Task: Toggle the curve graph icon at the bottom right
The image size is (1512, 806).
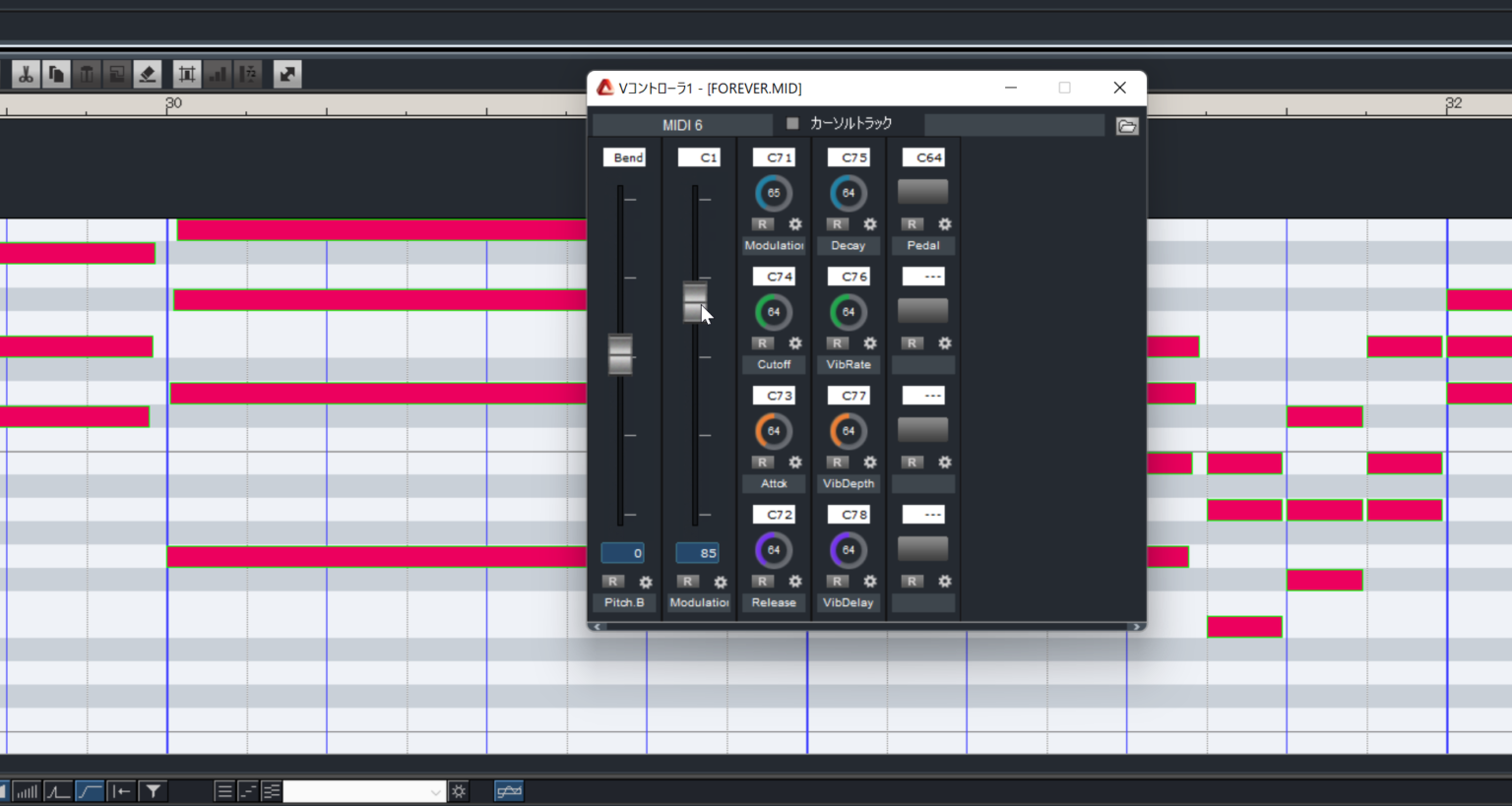Action: click(x=509, y=790)
